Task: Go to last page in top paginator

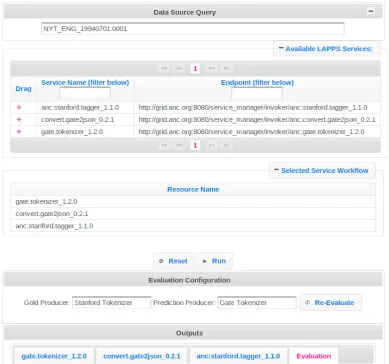Action: (227, 68)
